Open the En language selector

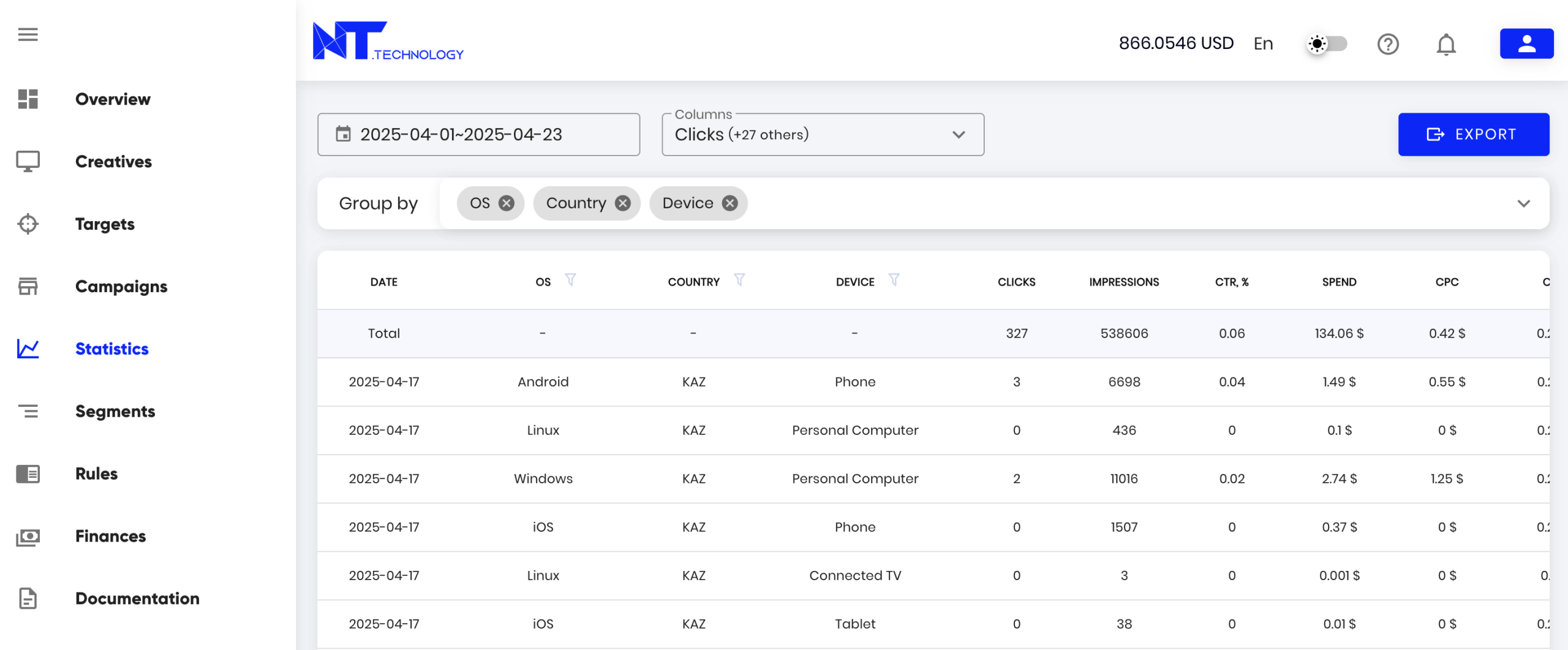pyautogui.click(x=1263, y=44)
